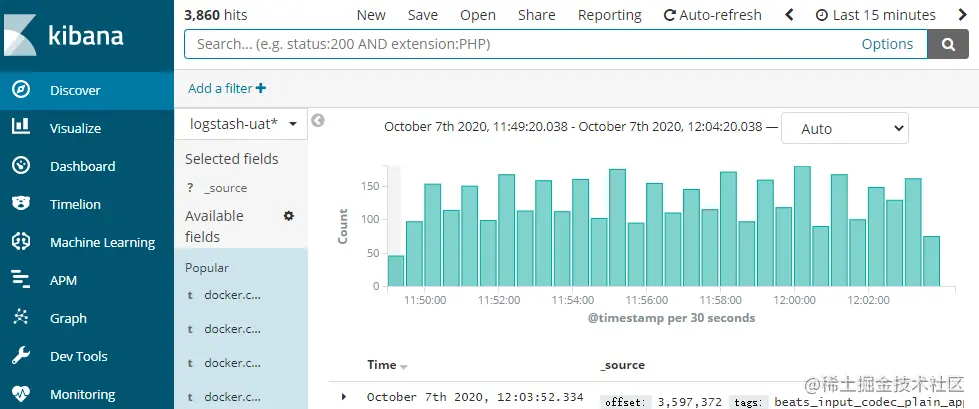Viewport: 979px width, 409px height.
Task: Click the Auto-refresh circular arrow icon
Action: pyautogui.click(x=669, y=15)
